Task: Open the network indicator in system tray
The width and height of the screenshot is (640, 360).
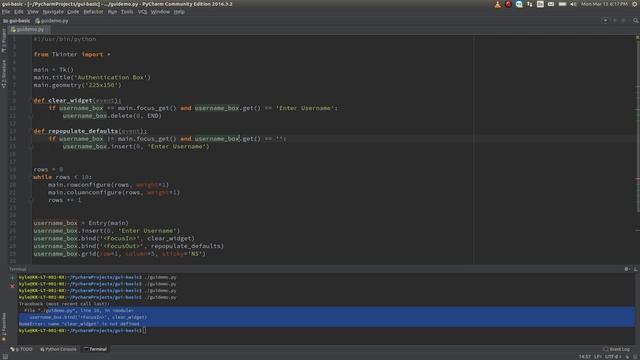Action: pos(529,4)
